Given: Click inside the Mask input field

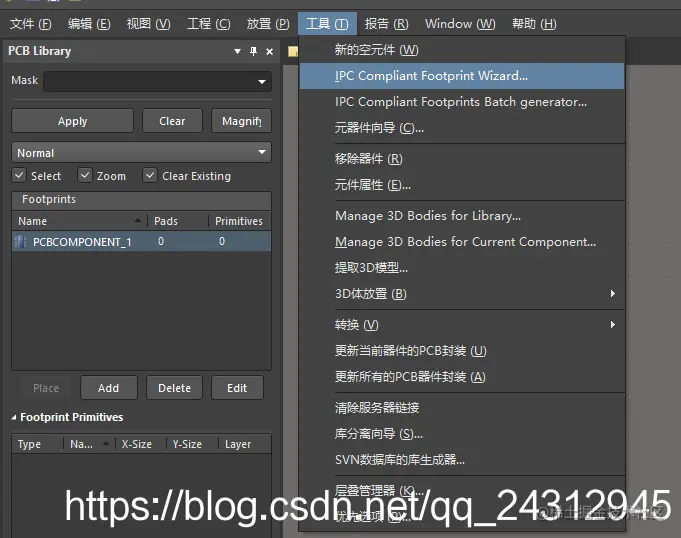Looking at the screenshot, I should point(150,82).
